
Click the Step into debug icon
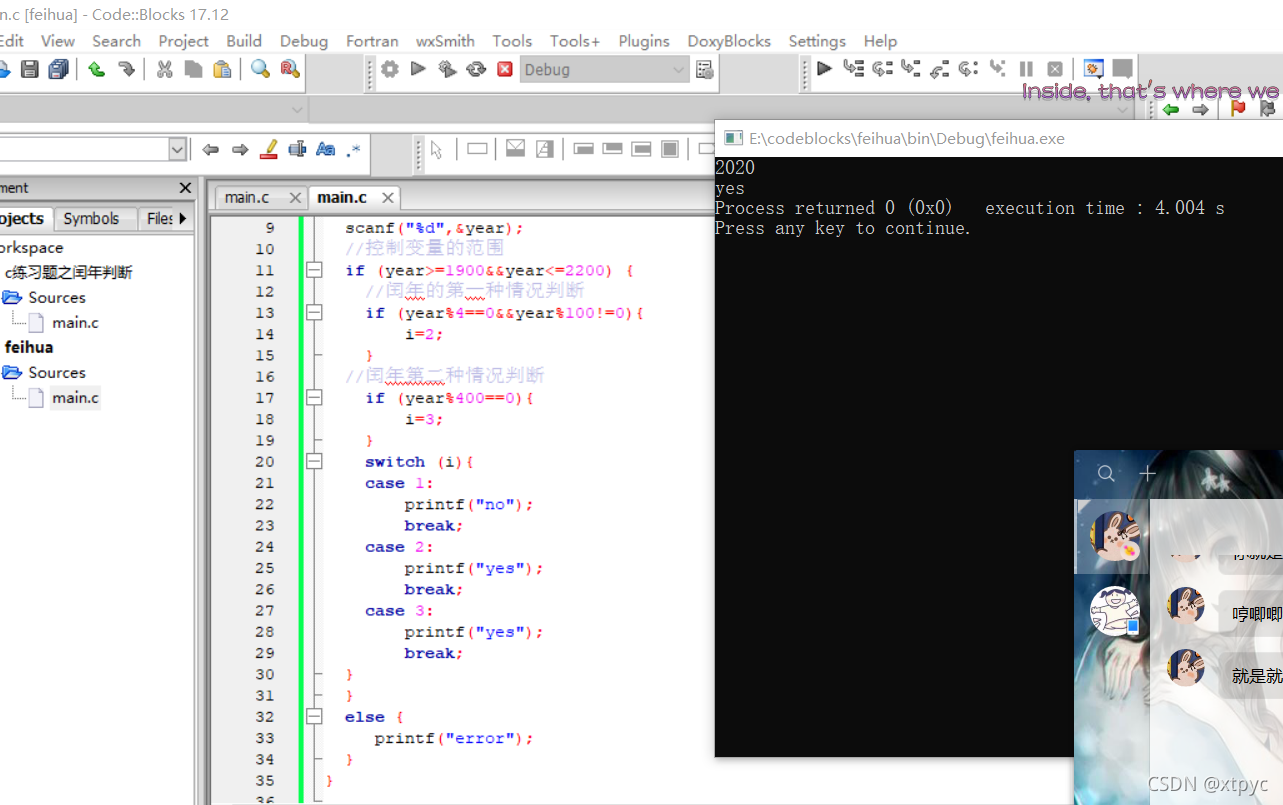pyautogui.click(x=910, y=69)
